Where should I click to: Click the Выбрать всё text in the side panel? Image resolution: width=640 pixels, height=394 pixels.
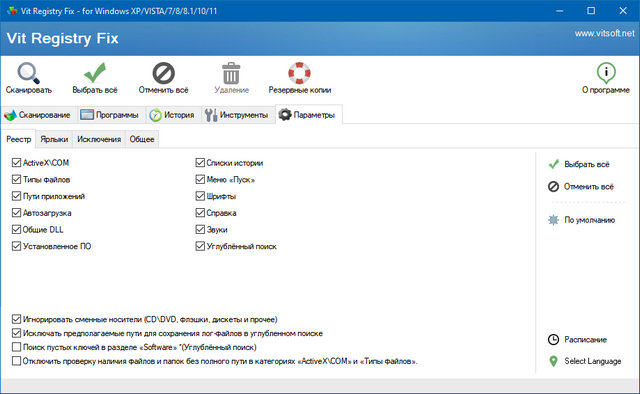click(587, 165)
